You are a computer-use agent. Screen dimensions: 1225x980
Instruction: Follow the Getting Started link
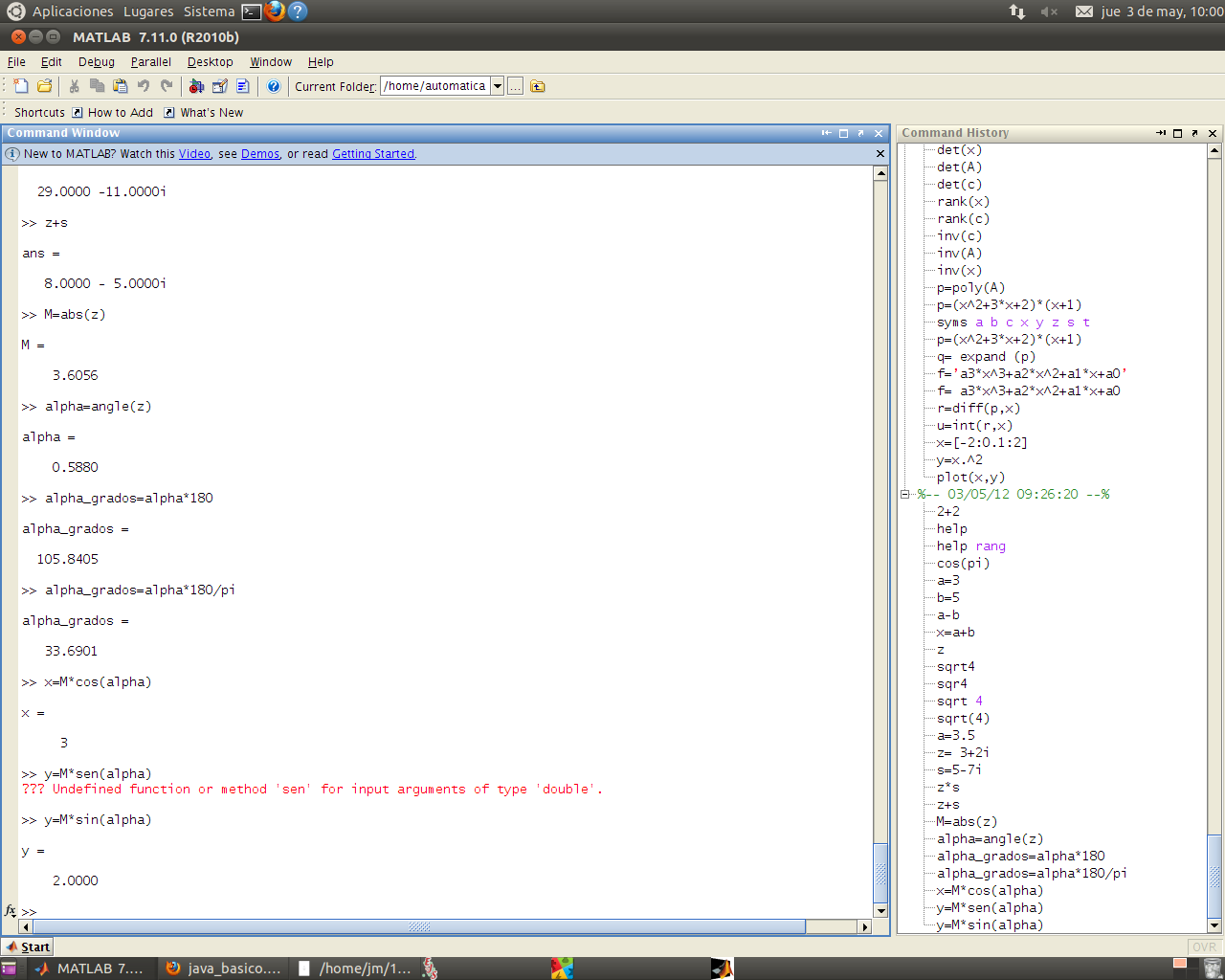[x=372, y=153]
